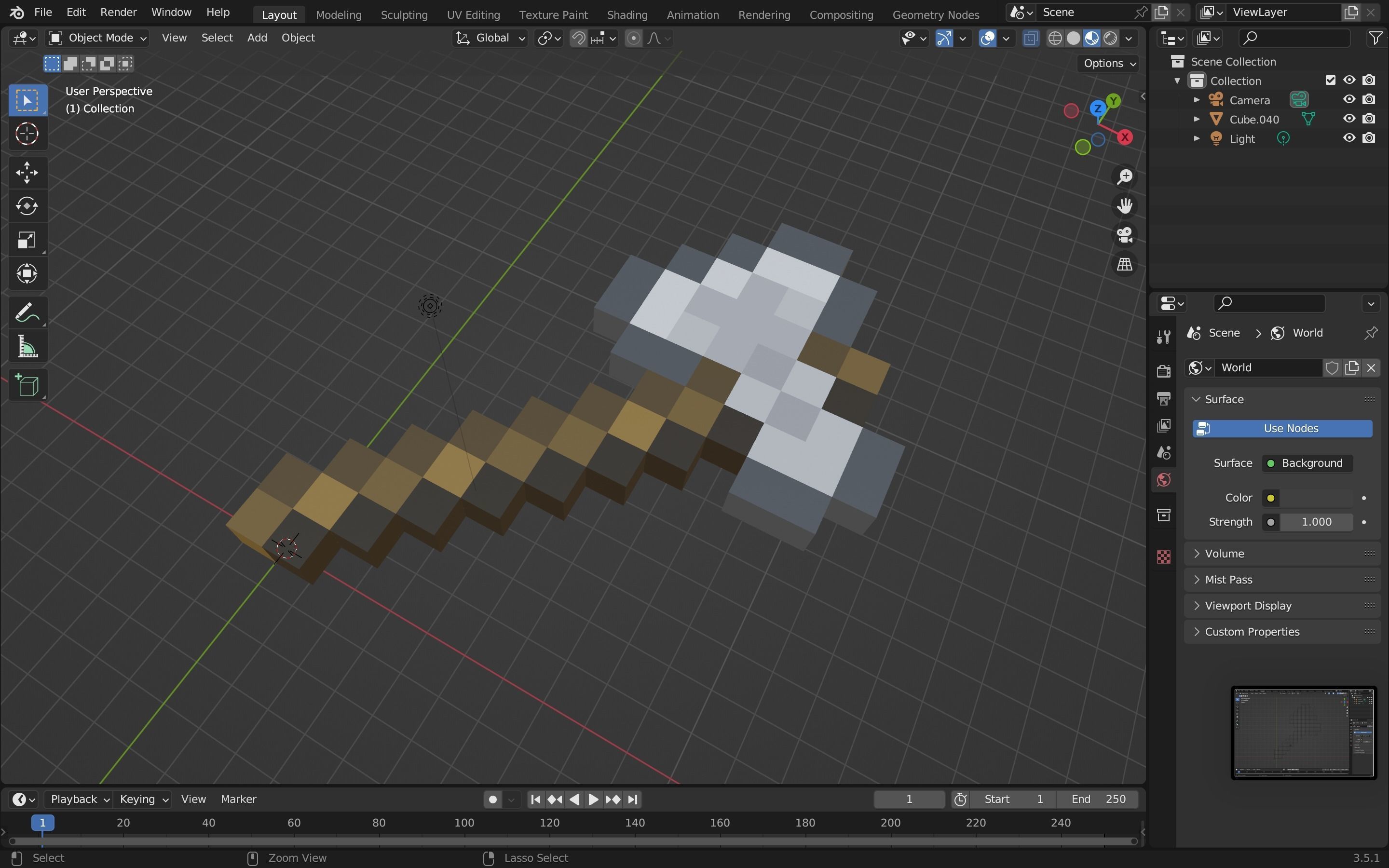
Task: Open the Output properties tab
Action: 1163,398
